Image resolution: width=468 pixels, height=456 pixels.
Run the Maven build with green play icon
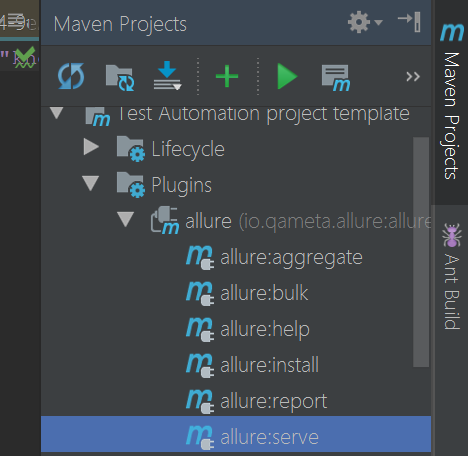tap(287, 77)
